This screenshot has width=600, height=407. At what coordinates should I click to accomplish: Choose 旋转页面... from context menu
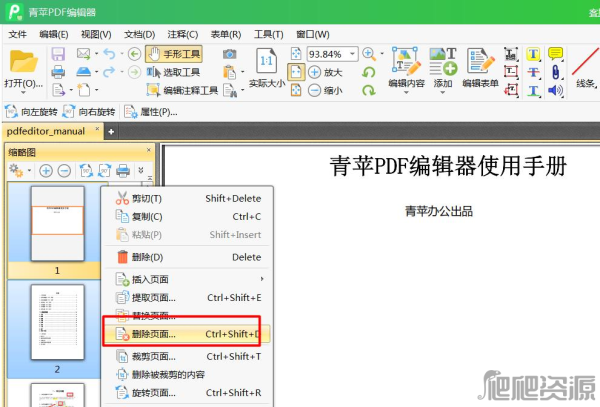pos(188,392)
